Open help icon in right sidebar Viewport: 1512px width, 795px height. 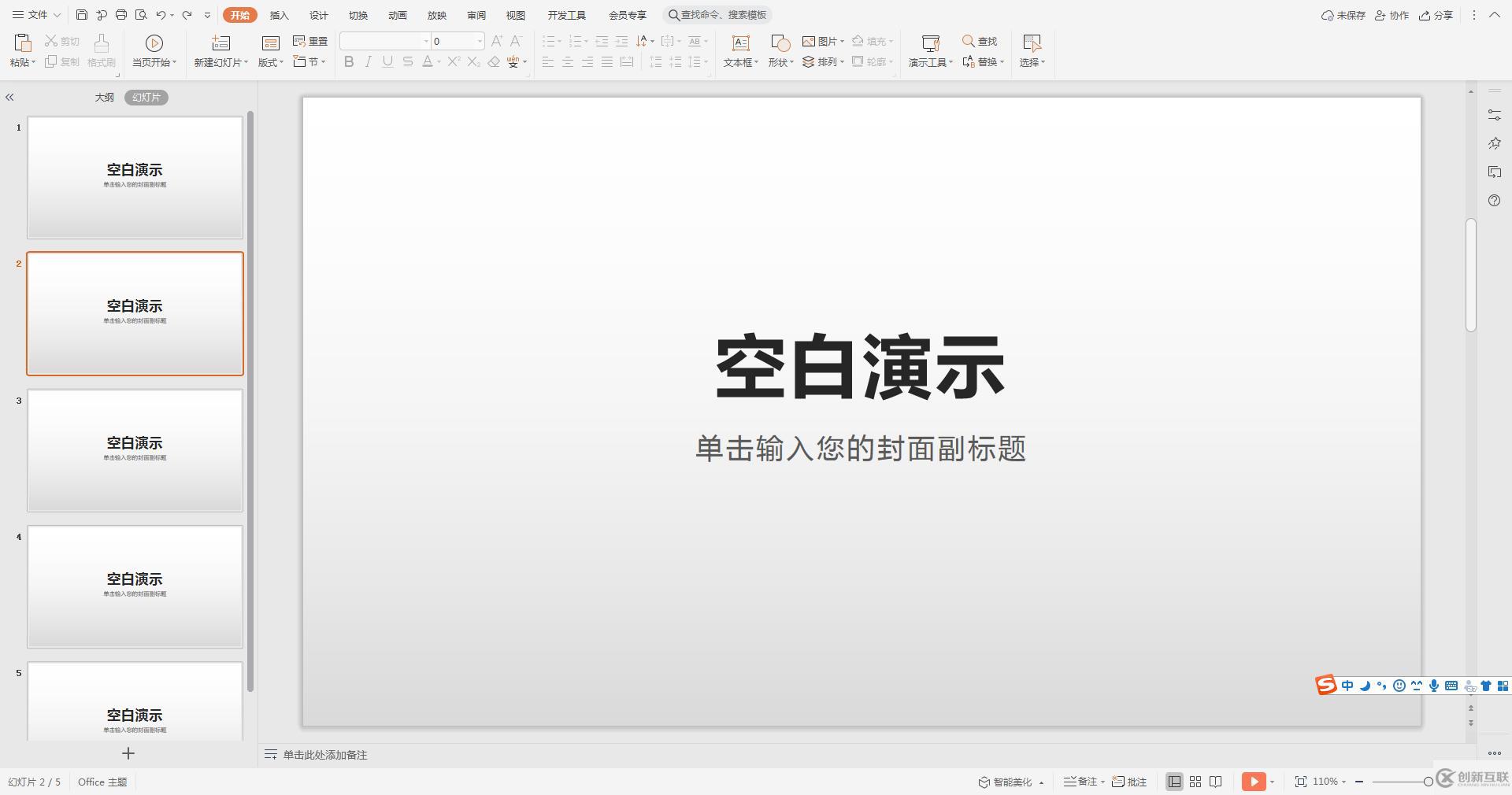click(1495, 201)
